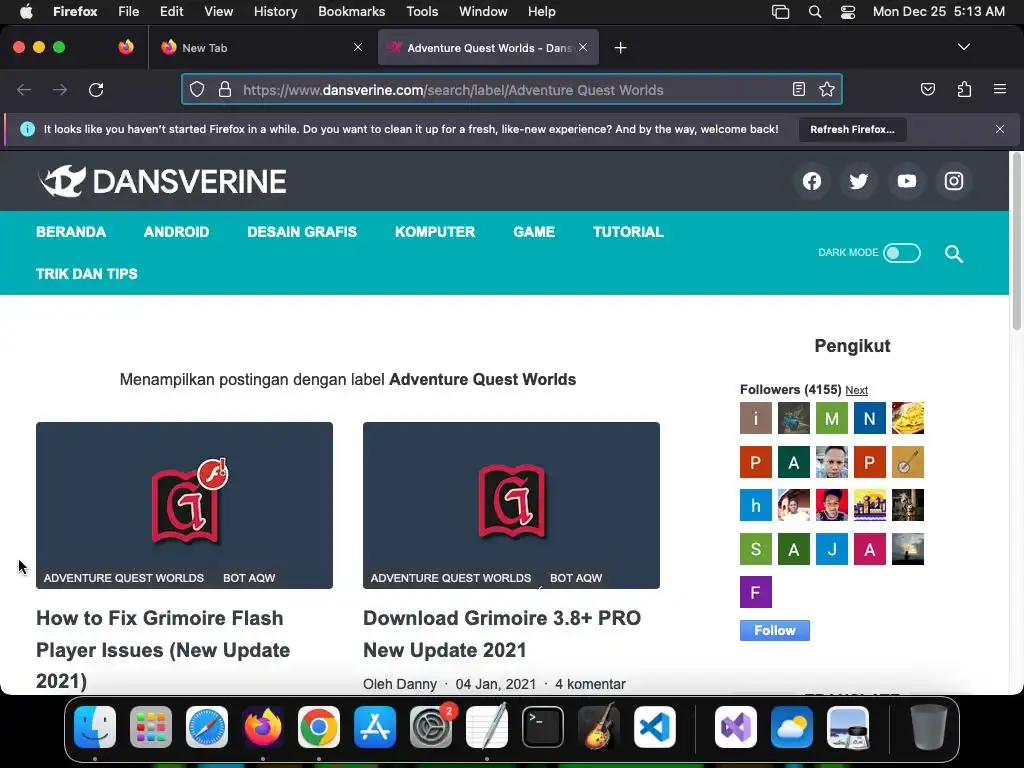
Task: Open Download Grimoire 3.8+ PRO article title
Action: (x=502, y=633)
